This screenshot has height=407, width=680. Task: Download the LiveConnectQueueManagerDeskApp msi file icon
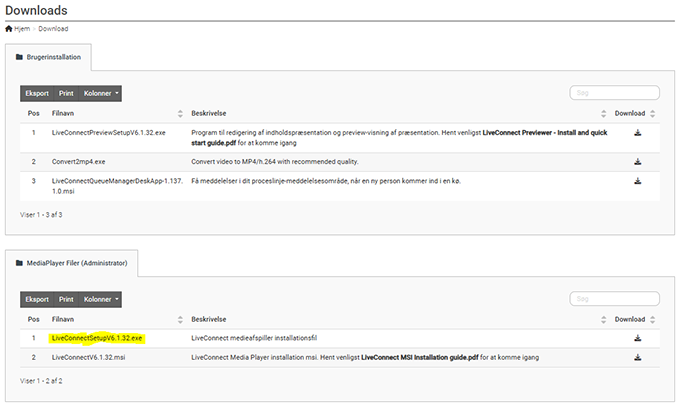pos(638,181)
